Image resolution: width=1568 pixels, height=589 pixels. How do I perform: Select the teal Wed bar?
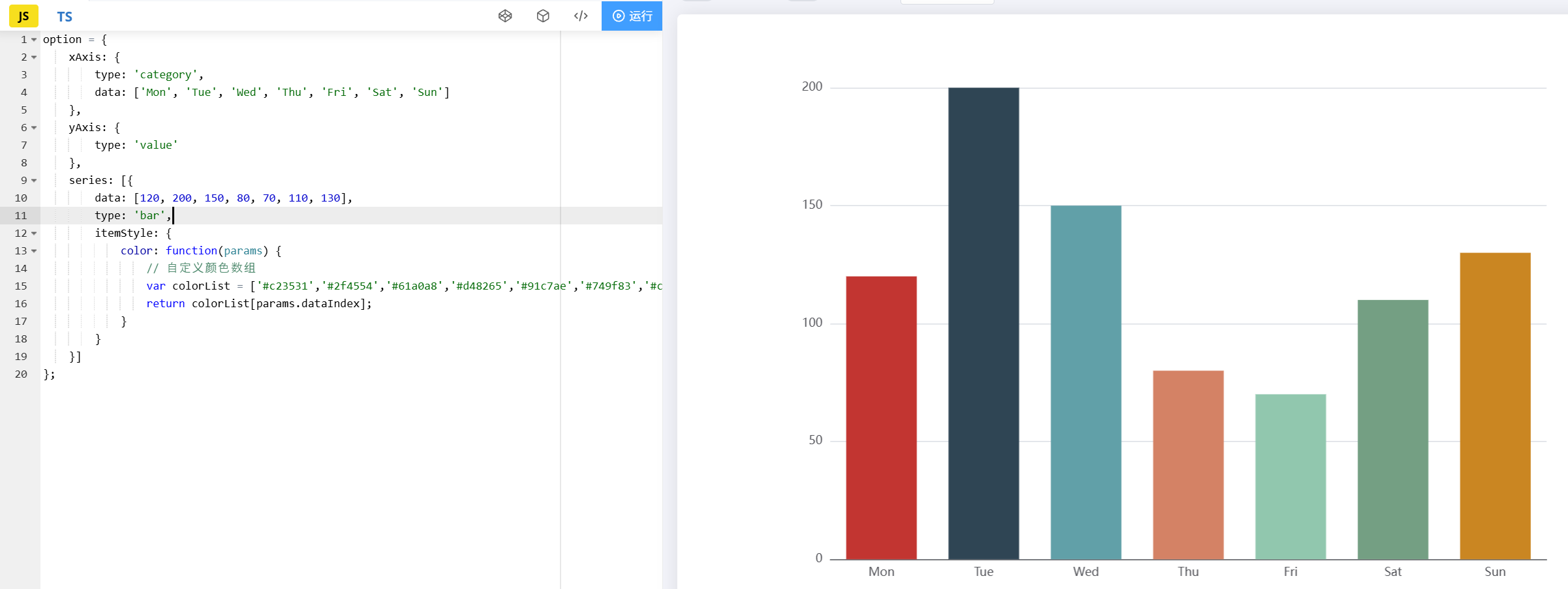(x=1086, y=382)
